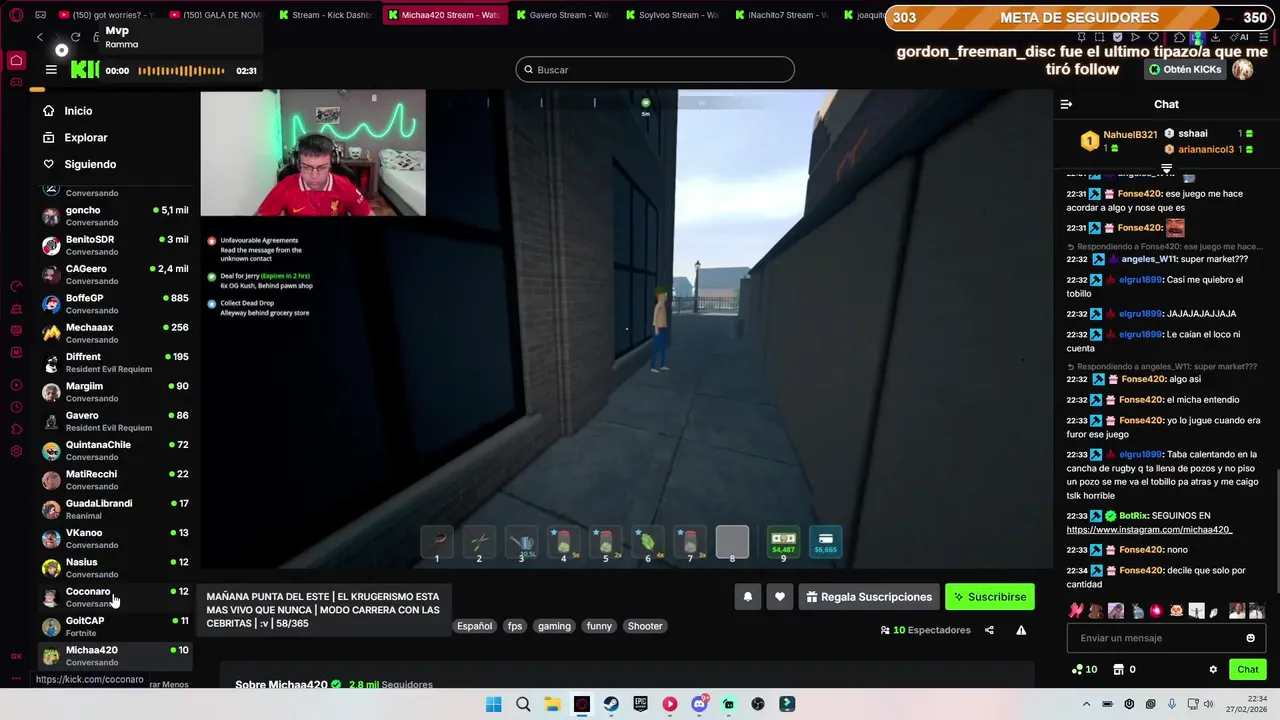
Task: Open Opera easy setup menu icon
Action: pyautogui.click(x=1264, y=37)
